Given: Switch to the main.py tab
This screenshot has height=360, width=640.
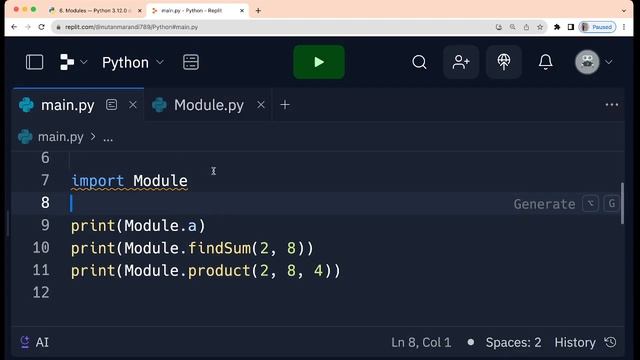Looking at the screenshot, I should coord(67,105).
